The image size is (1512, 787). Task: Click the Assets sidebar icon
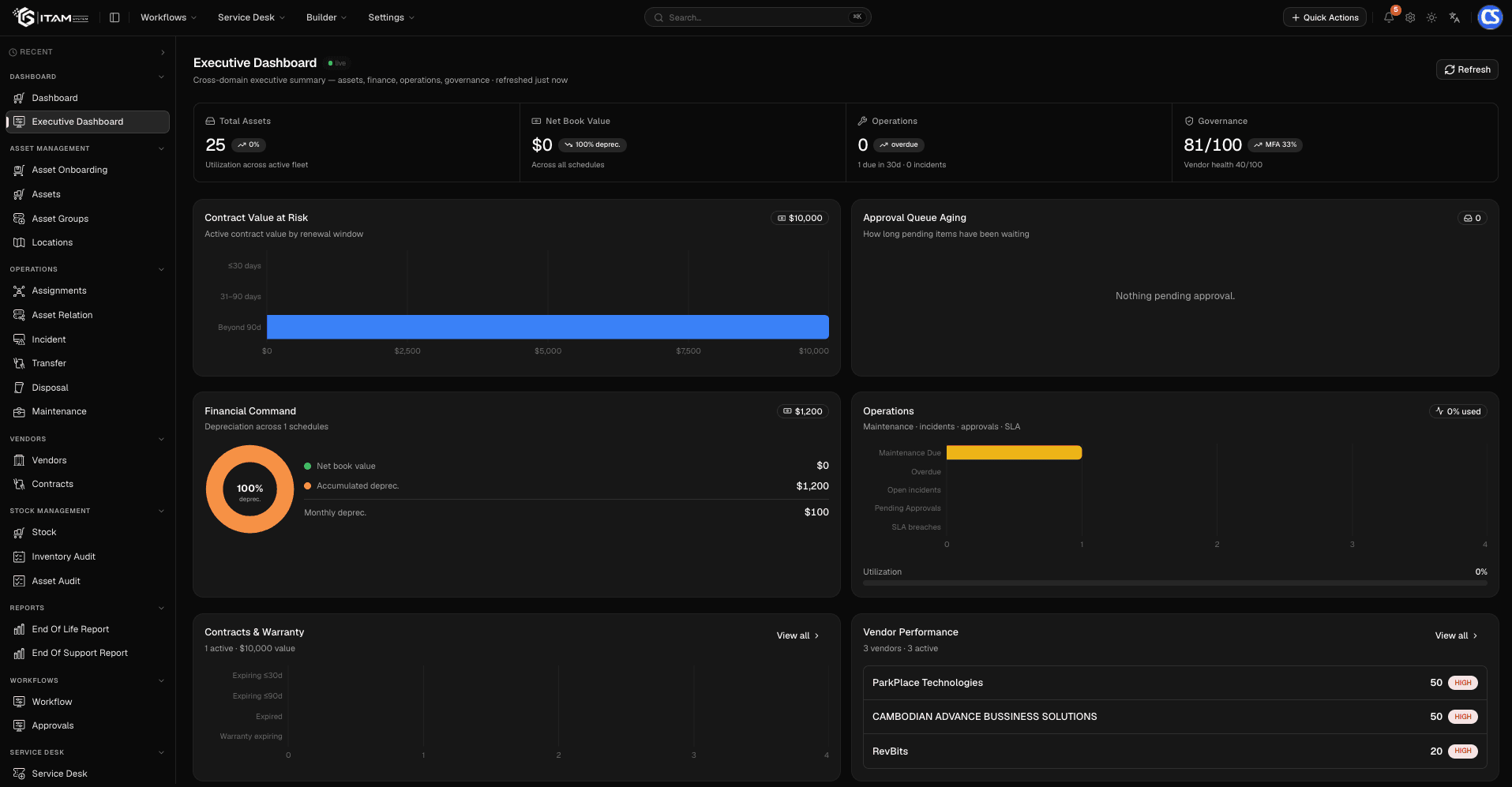point(19,194)
